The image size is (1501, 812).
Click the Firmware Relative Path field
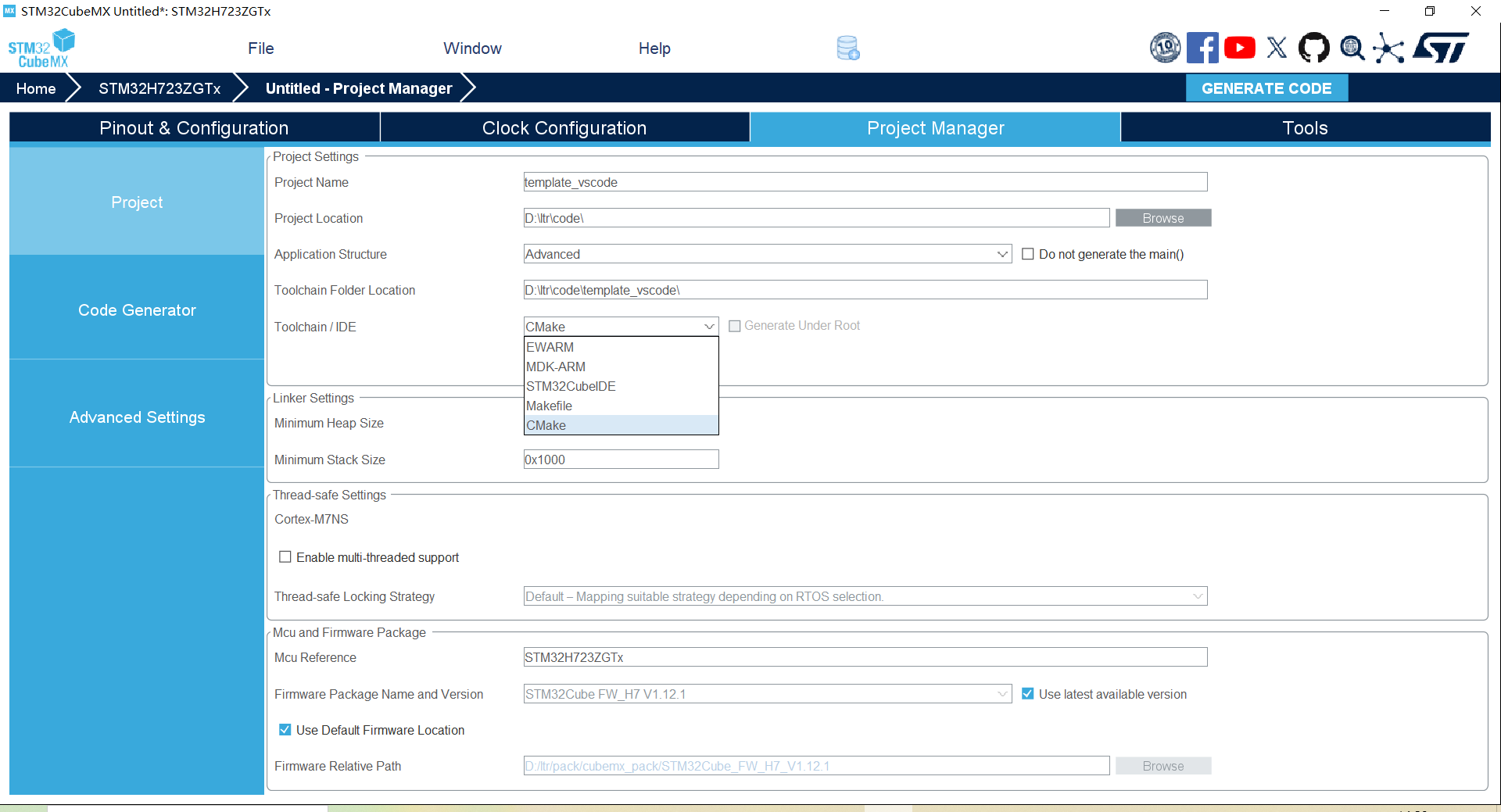point(816,766)
